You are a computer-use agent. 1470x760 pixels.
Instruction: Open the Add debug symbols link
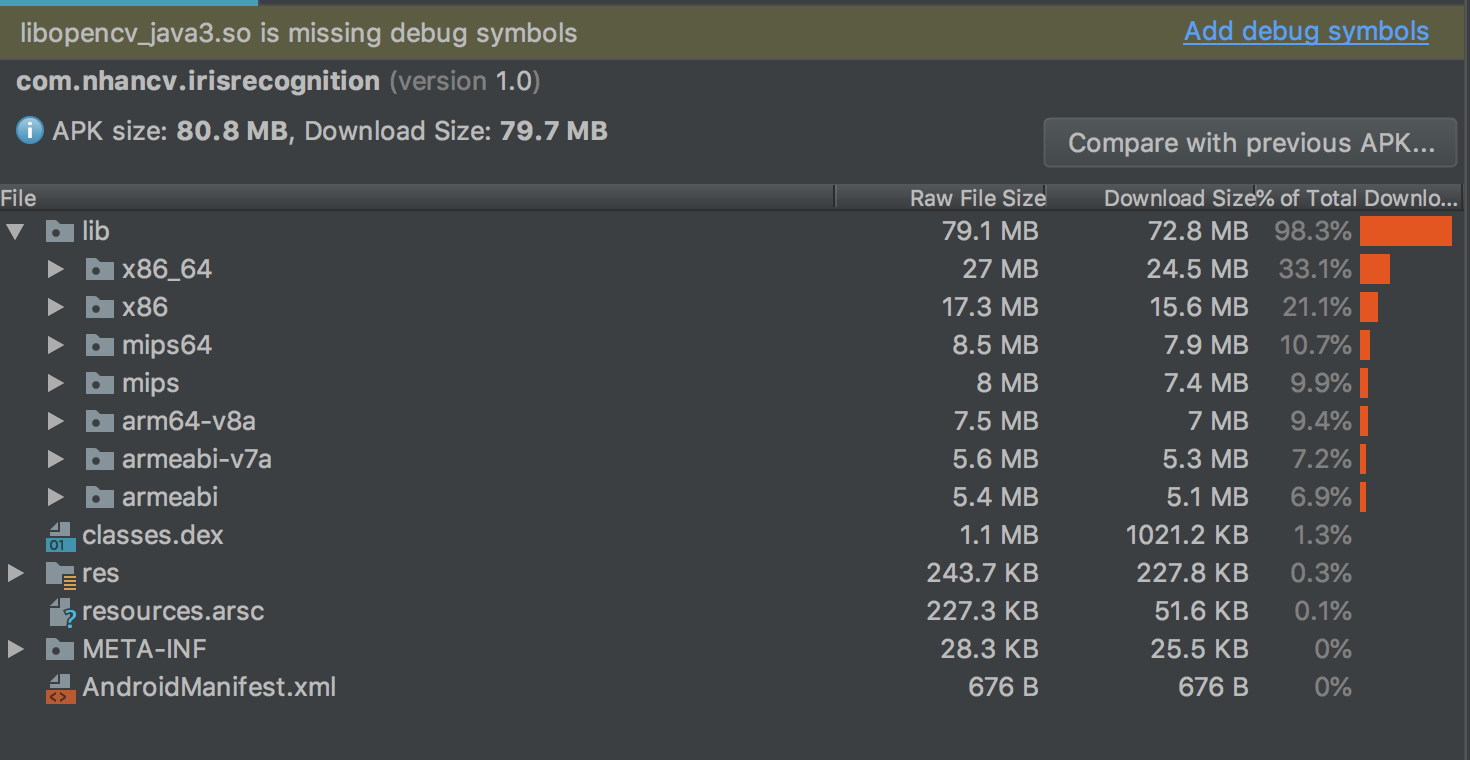tap(1306, 32)
